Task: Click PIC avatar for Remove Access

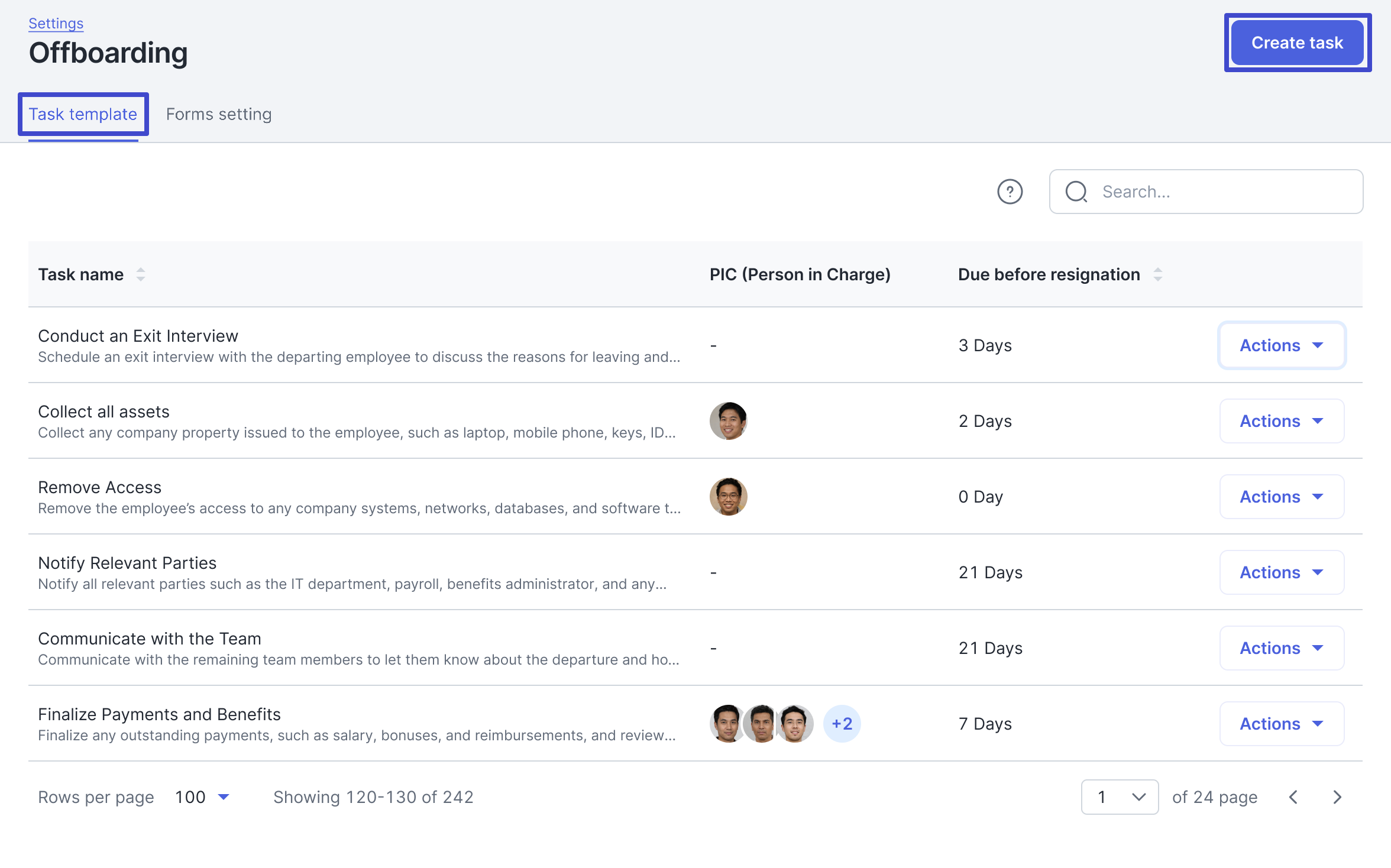Action: 728,497
